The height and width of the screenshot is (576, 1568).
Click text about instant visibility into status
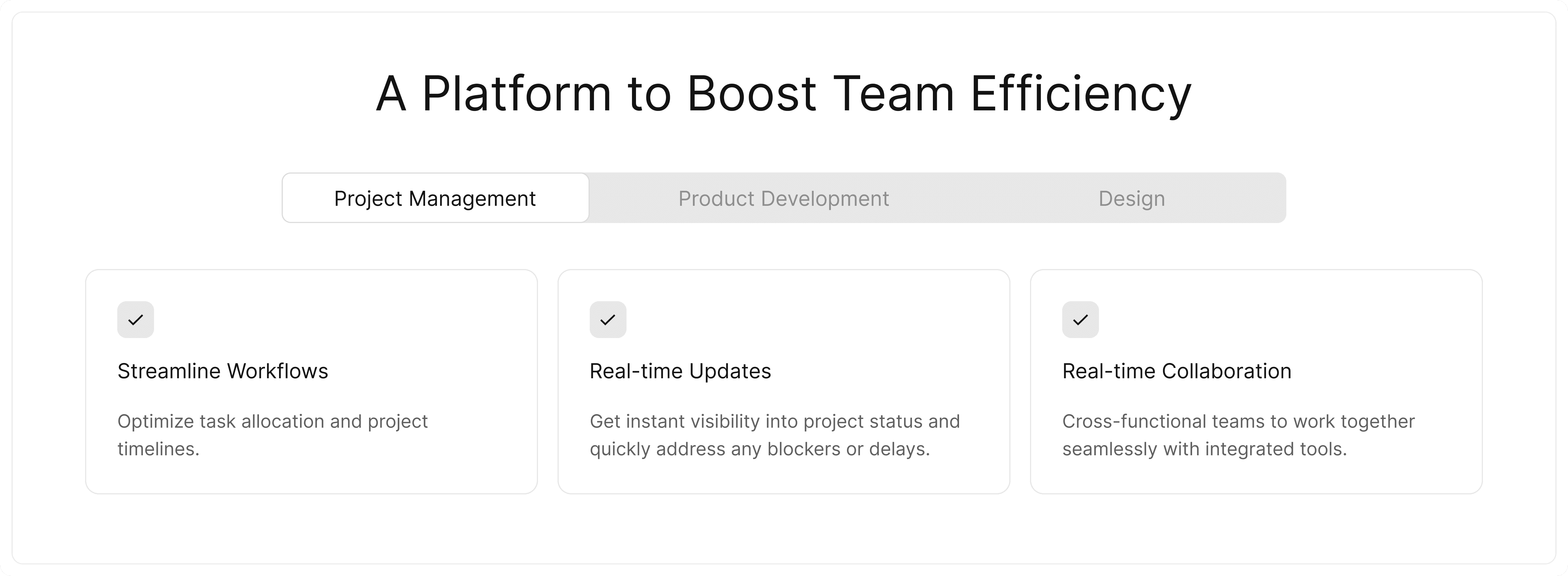click(774, 421)
